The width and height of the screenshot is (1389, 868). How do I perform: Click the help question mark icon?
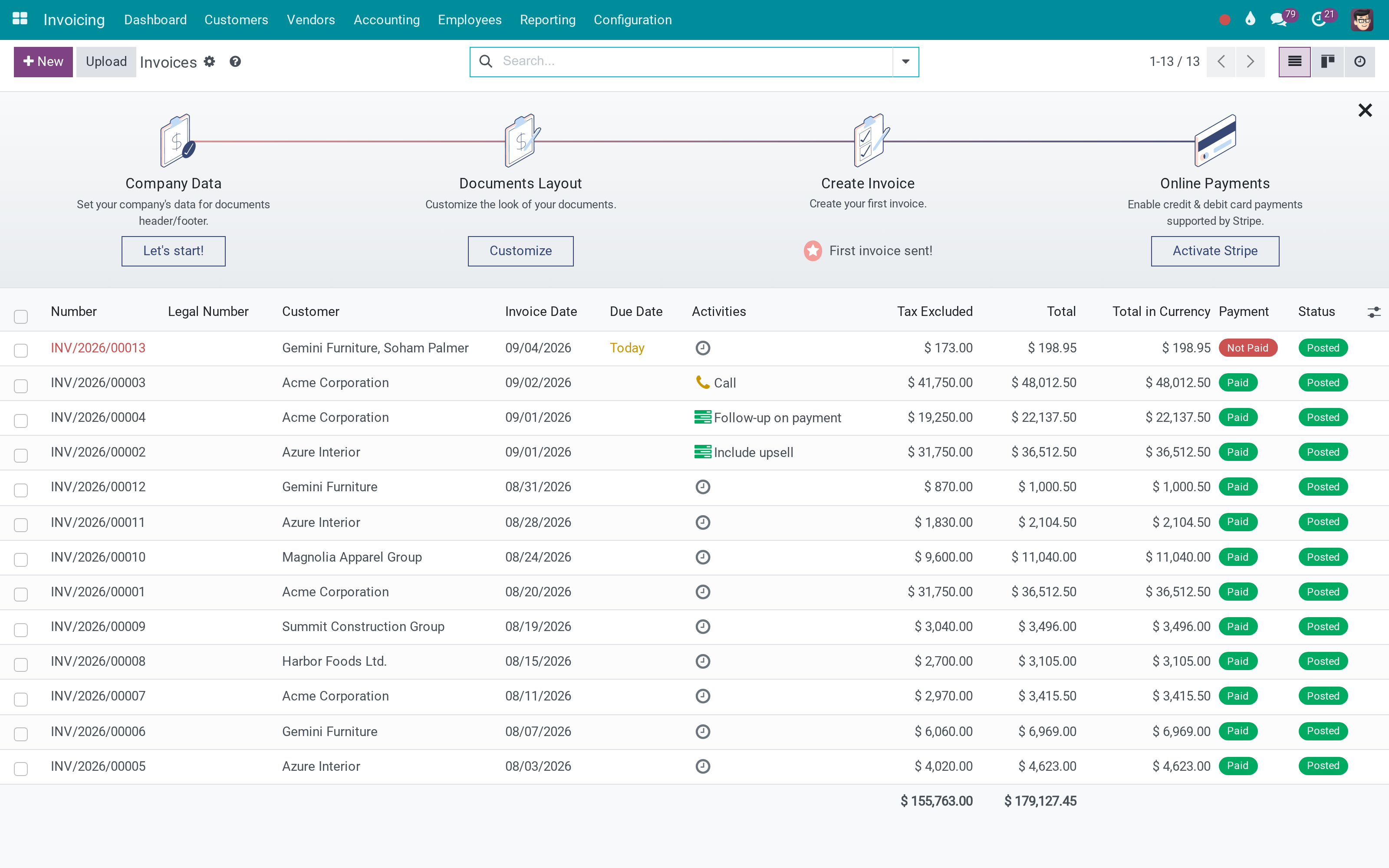coord(235,62)
